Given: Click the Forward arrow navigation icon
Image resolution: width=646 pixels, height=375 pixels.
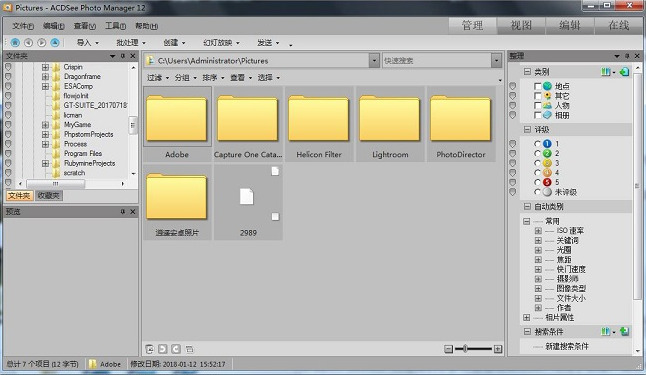Looking at the screenshot, I should (x=42, y=42).
